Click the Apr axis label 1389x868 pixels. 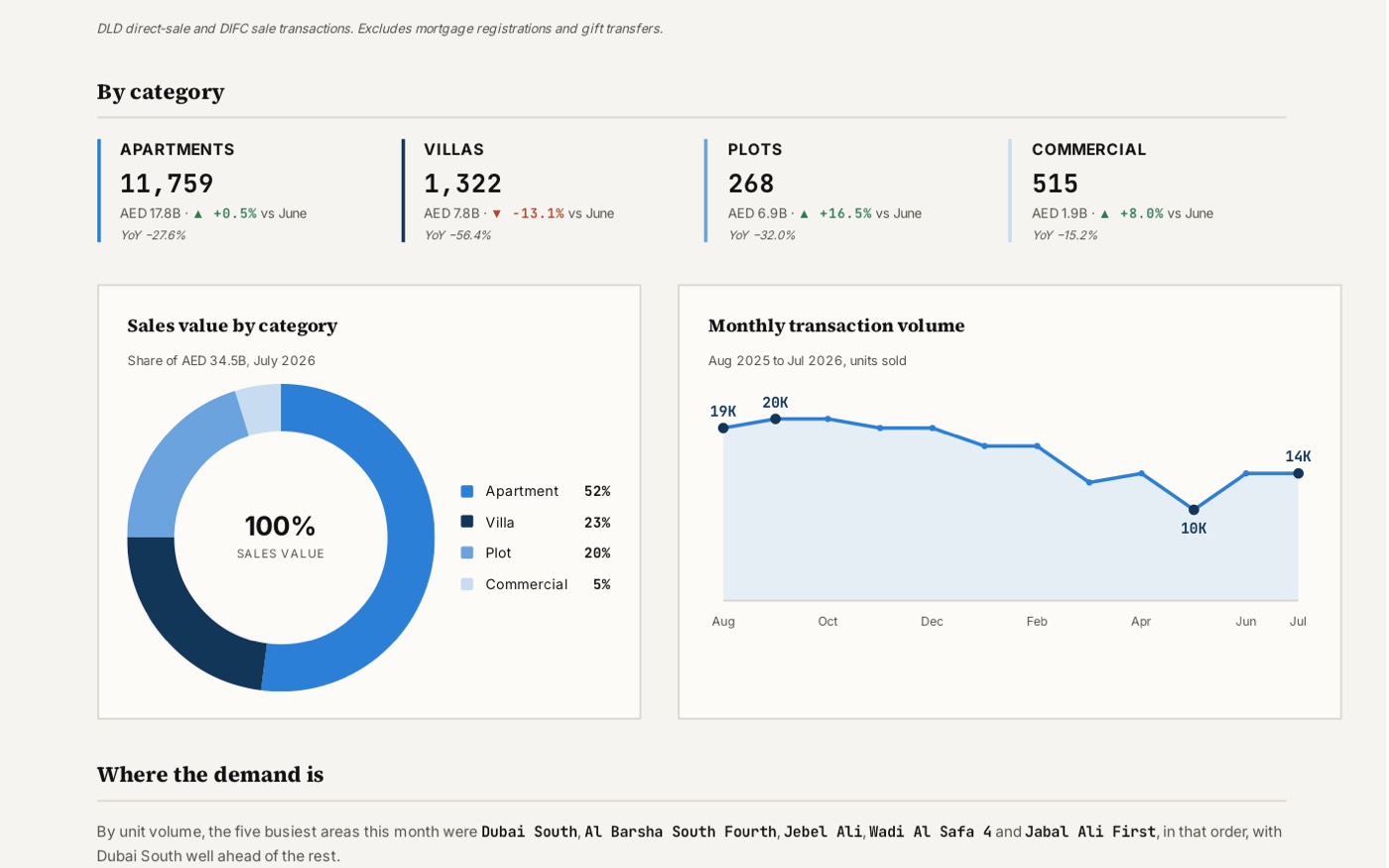coord(1141,621)
